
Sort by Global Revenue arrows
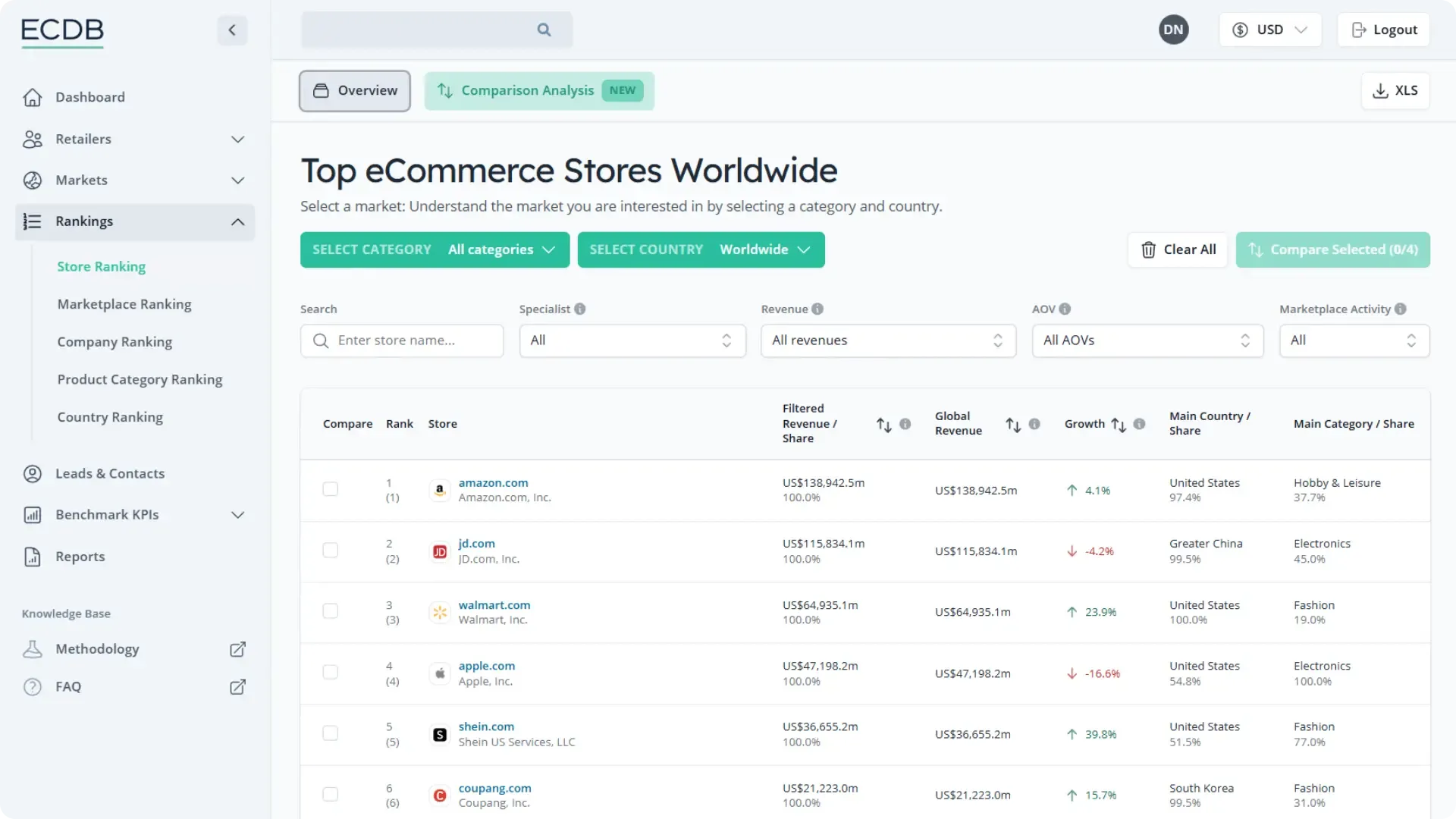pos(1013,424)
